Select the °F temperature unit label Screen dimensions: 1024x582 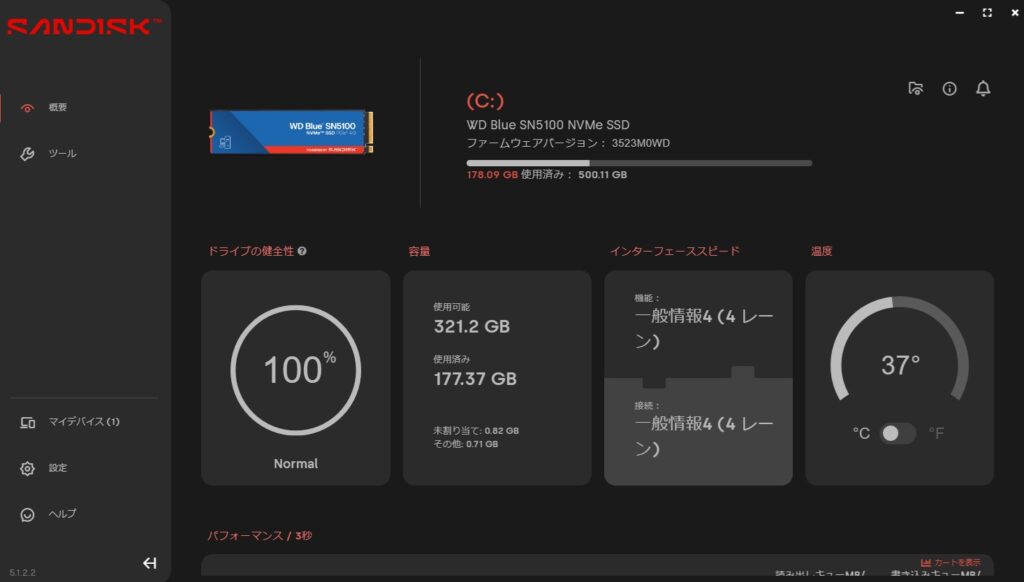[x=936, y=433]
